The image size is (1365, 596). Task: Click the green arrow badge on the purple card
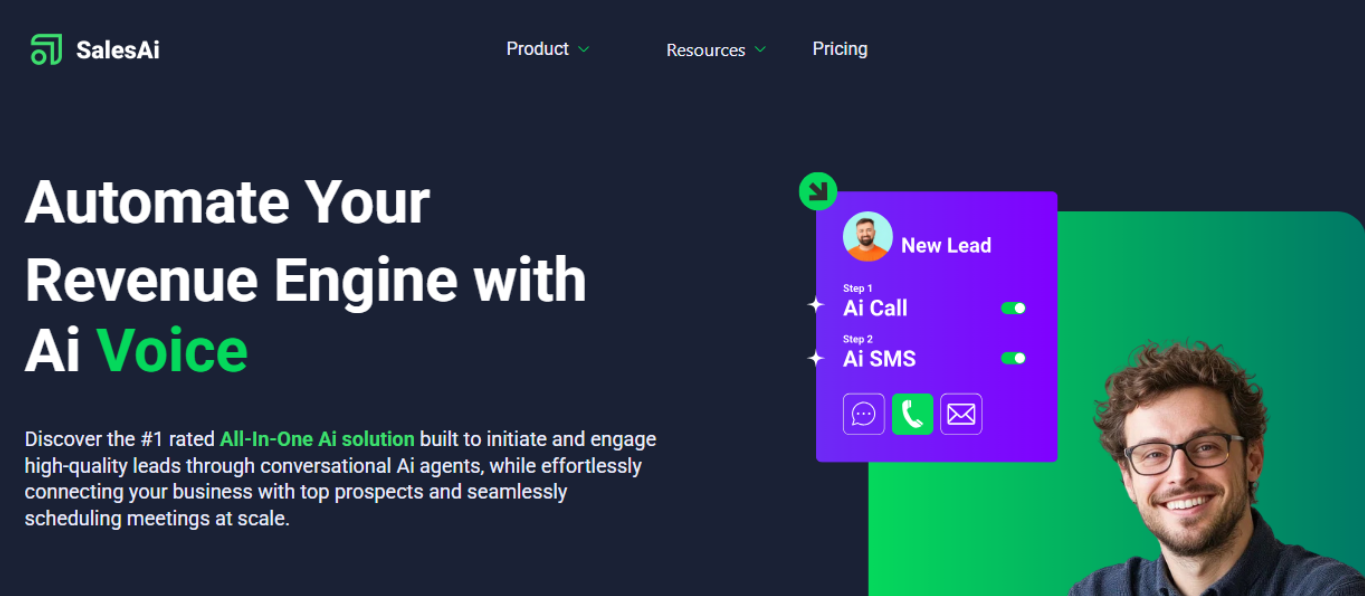point(818,191)
